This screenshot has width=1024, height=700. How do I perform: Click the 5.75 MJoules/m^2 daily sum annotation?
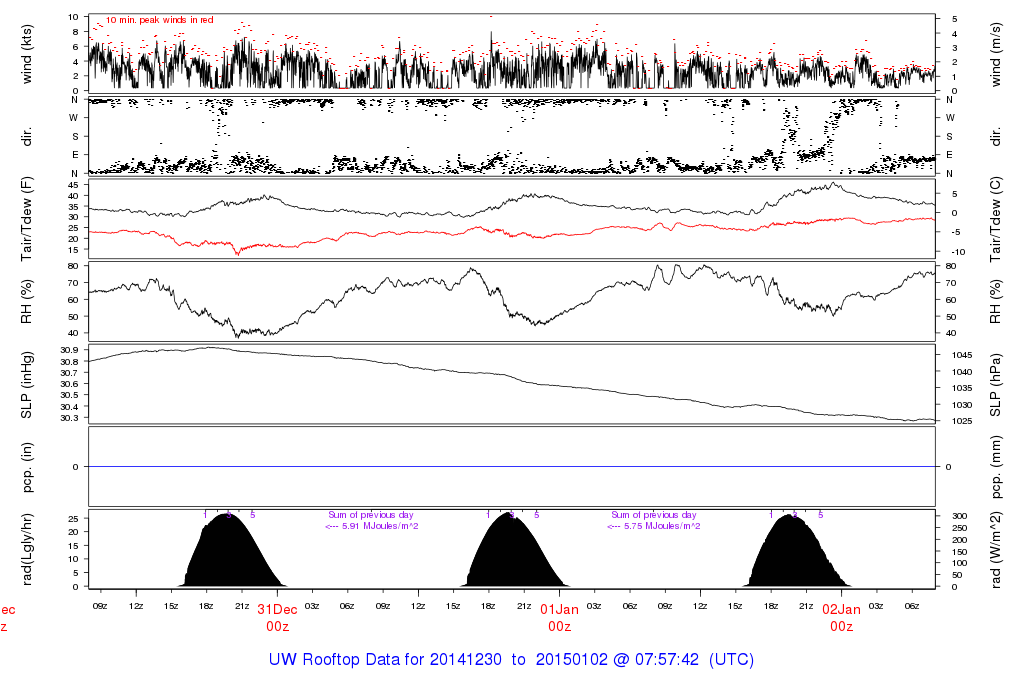pyautogui.click(x=654, y=525)
